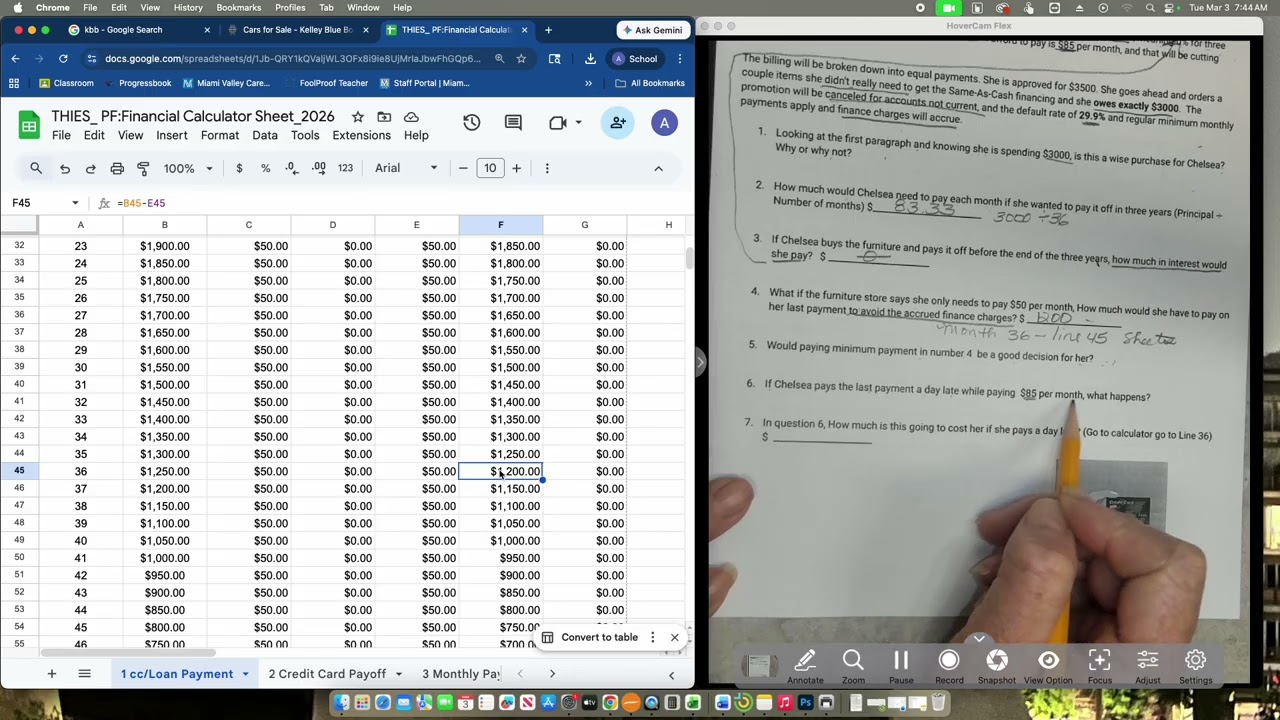The width and height of the screenshot is (1280, 720).
Task: Redo the last spreadsheet action
Action: tap(91, 168)
